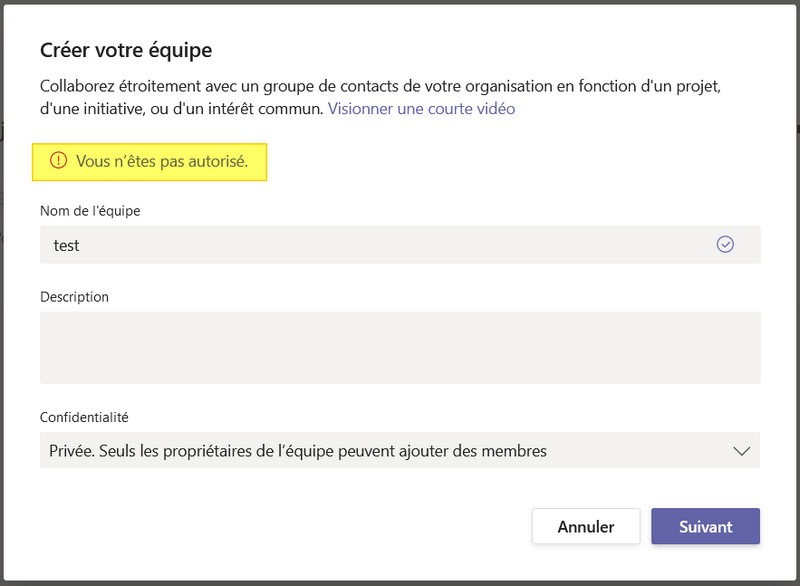This screenshot has height=586, width=800.
Task: Click the red error warning icon
Action: click(x=58, y=160)
